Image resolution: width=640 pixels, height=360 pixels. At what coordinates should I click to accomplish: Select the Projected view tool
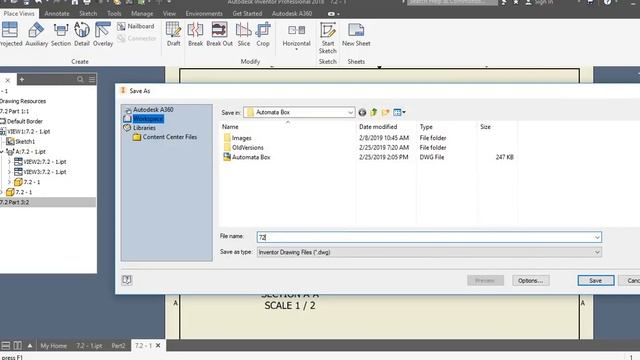[10, 34]
